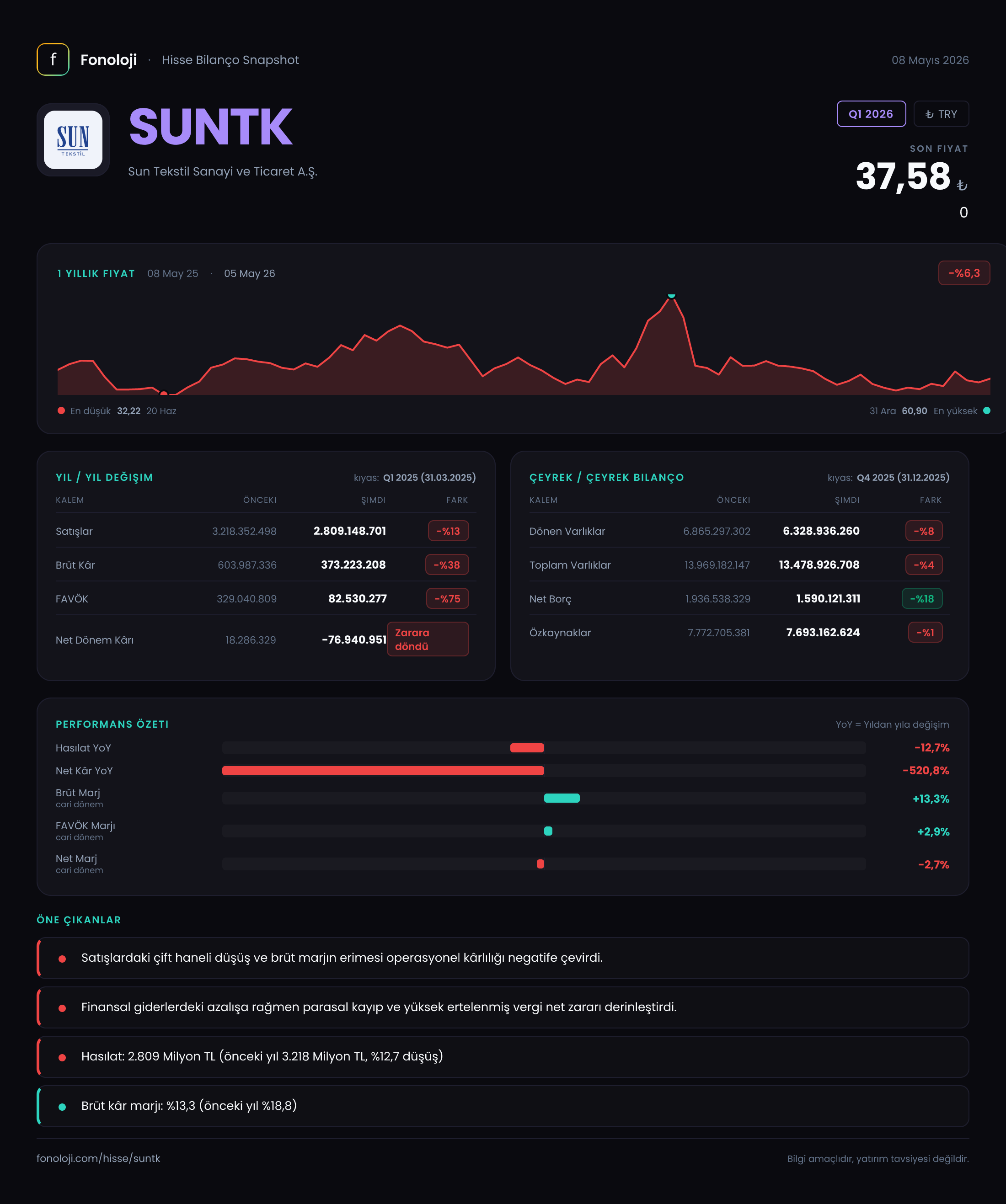The image size is (1006, 1204).
Task: Click highlight 'Hasılat: 2.809 Milyon TL'
Action: coord(503,1057)
